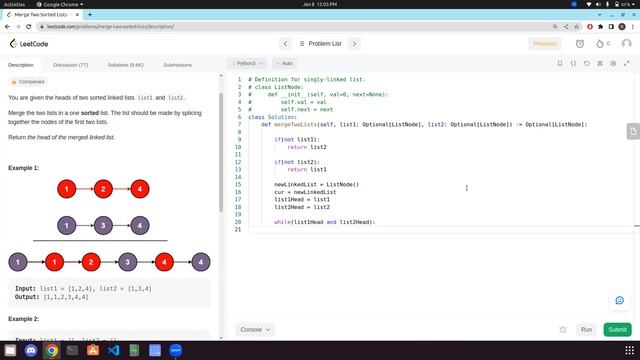Open editor shortcuts icon
Viewport: 640px width, 360px height.
[600, 63]
